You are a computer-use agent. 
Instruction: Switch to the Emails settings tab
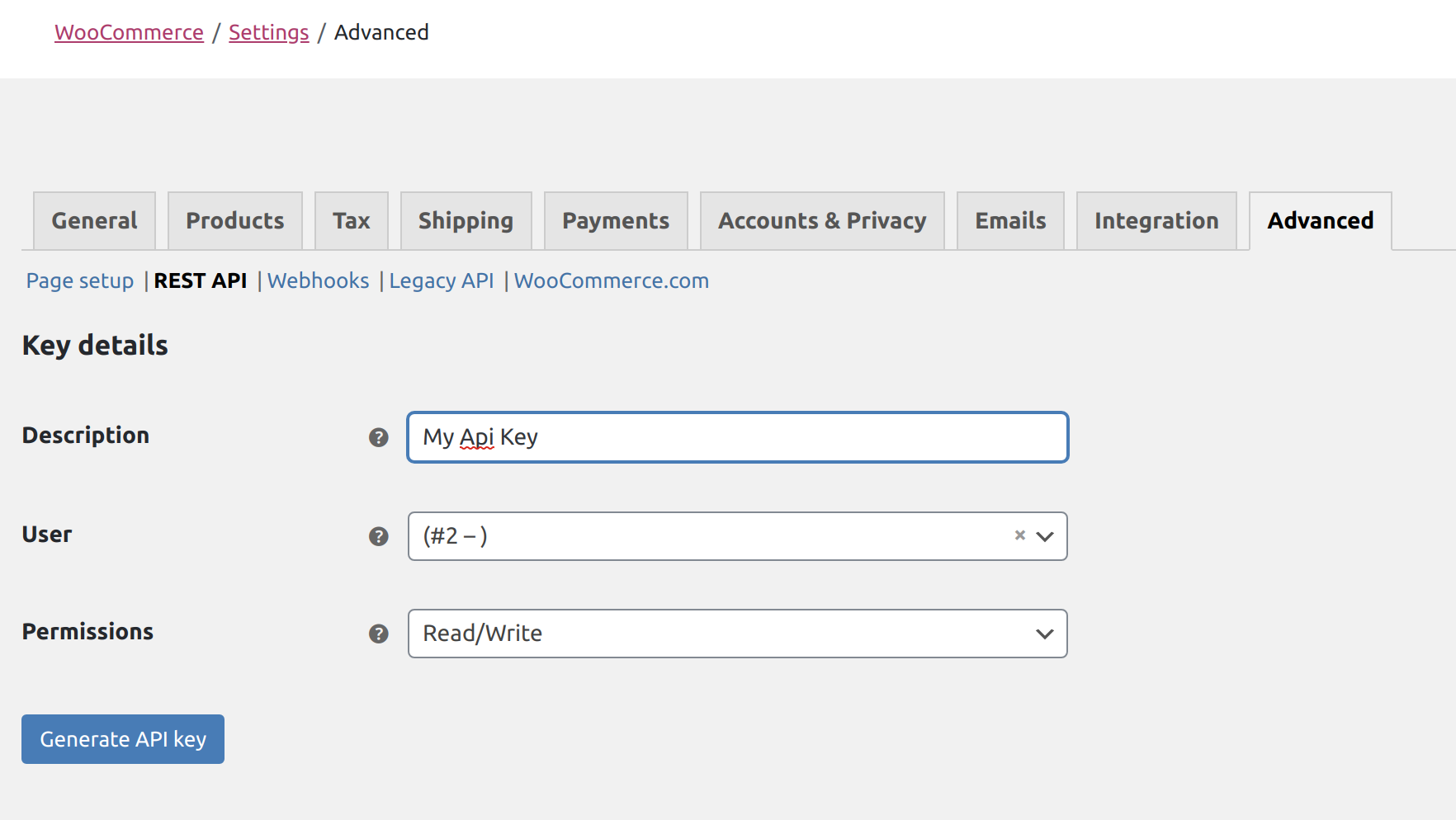[x=1011, y=221]
